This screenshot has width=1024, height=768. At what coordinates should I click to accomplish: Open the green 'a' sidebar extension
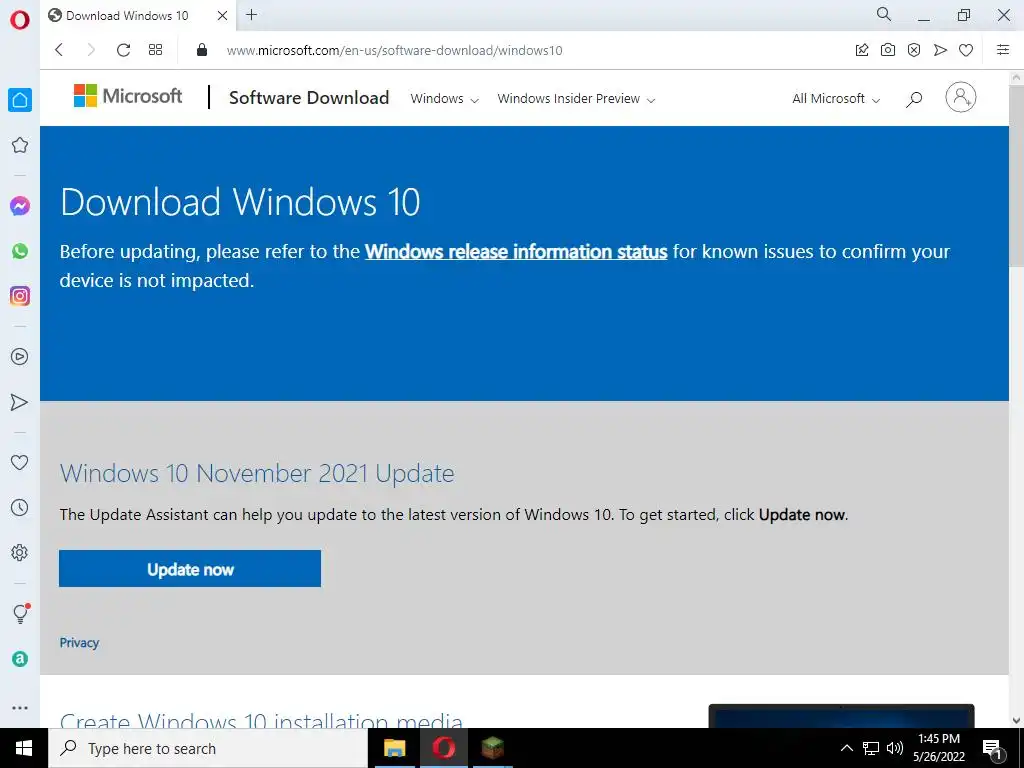[20, 659]
